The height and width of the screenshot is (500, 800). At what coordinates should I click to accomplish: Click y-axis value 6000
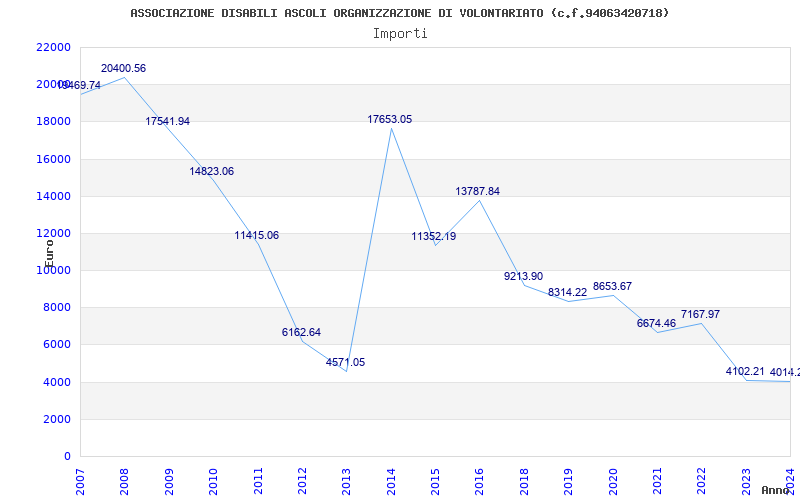point(57,345)
